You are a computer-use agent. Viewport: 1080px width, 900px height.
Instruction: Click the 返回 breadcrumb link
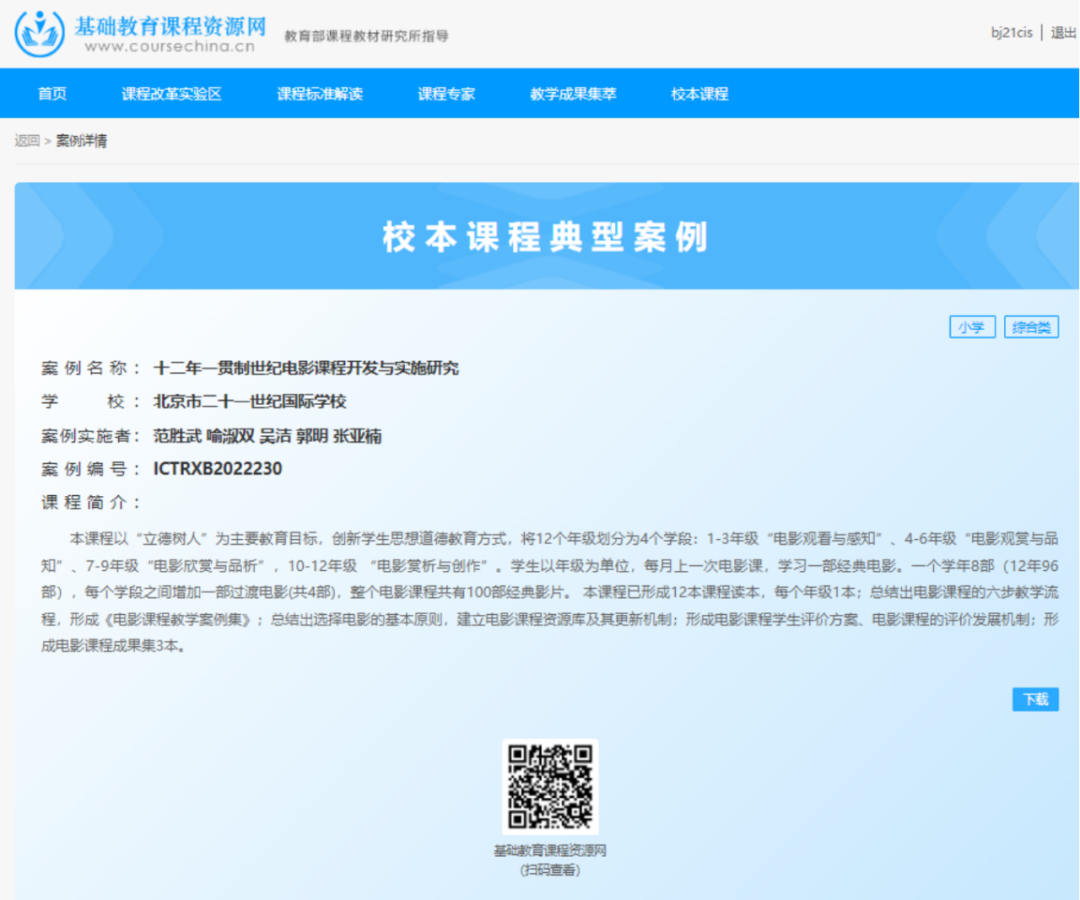[x=27, y=141]
